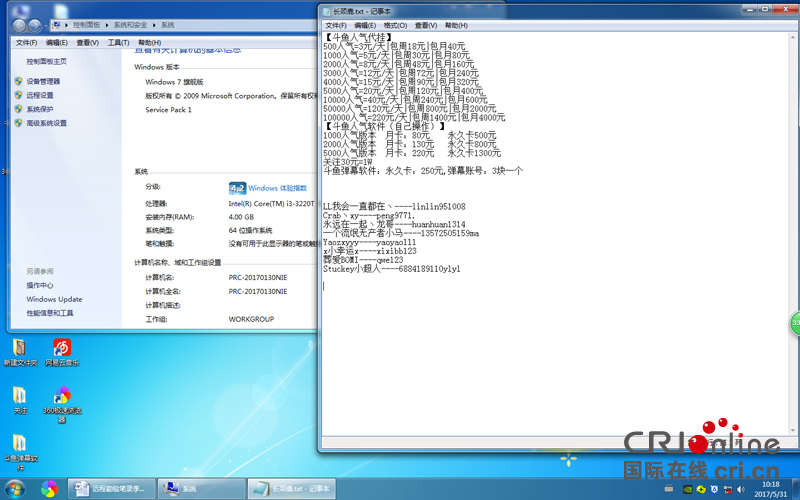Click the Show desktop strip right of the clock
This screenshot has height=500, width=800.
[x=796, y=489]
